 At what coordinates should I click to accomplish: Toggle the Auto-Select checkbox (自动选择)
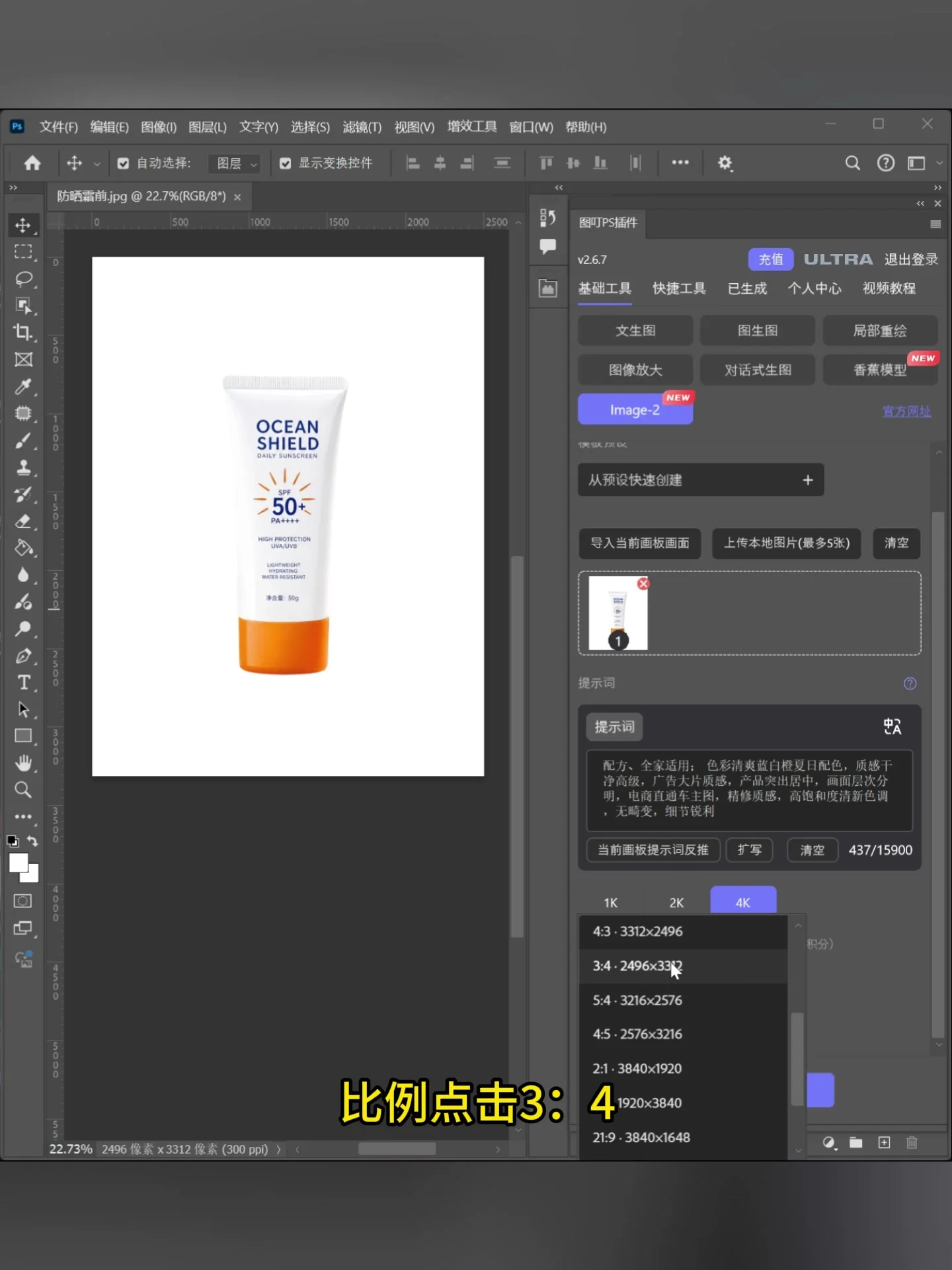point(123,163)
